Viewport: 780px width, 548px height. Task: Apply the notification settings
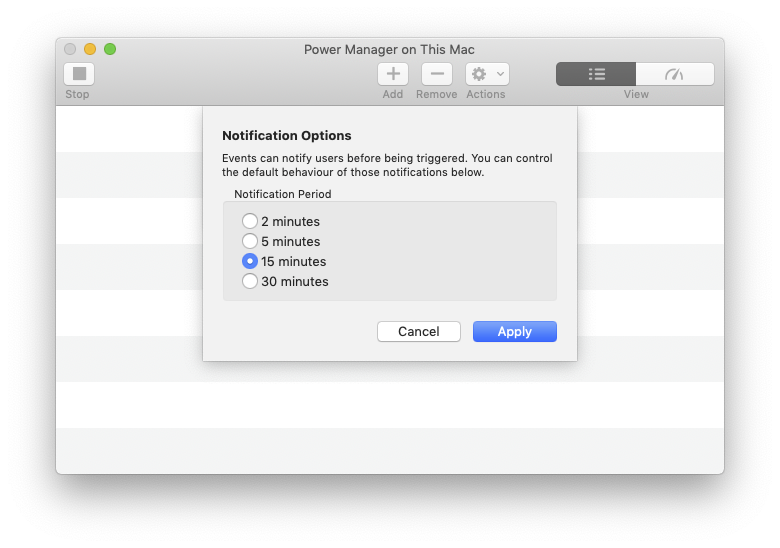[x=515, y=332]
